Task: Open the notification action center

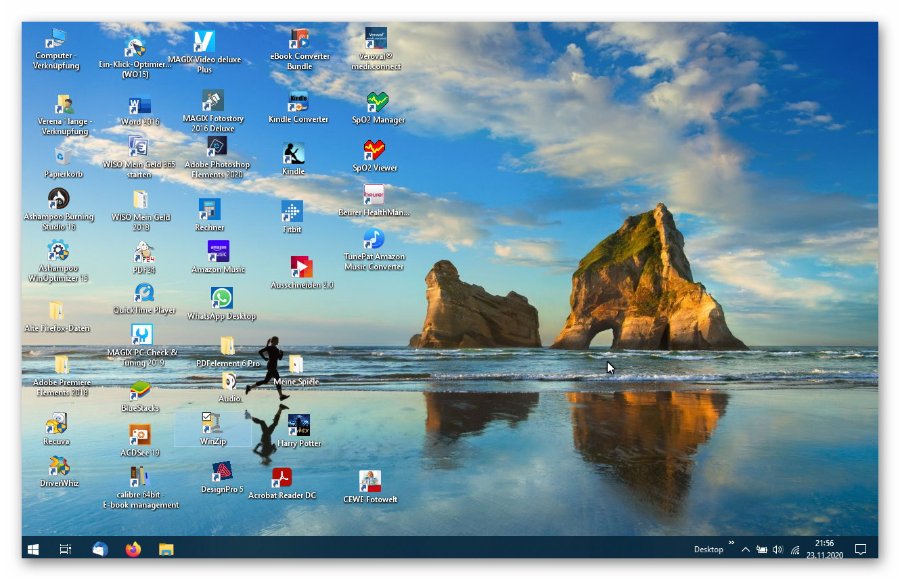Action: pyautogui.click(x=860, y=549)
